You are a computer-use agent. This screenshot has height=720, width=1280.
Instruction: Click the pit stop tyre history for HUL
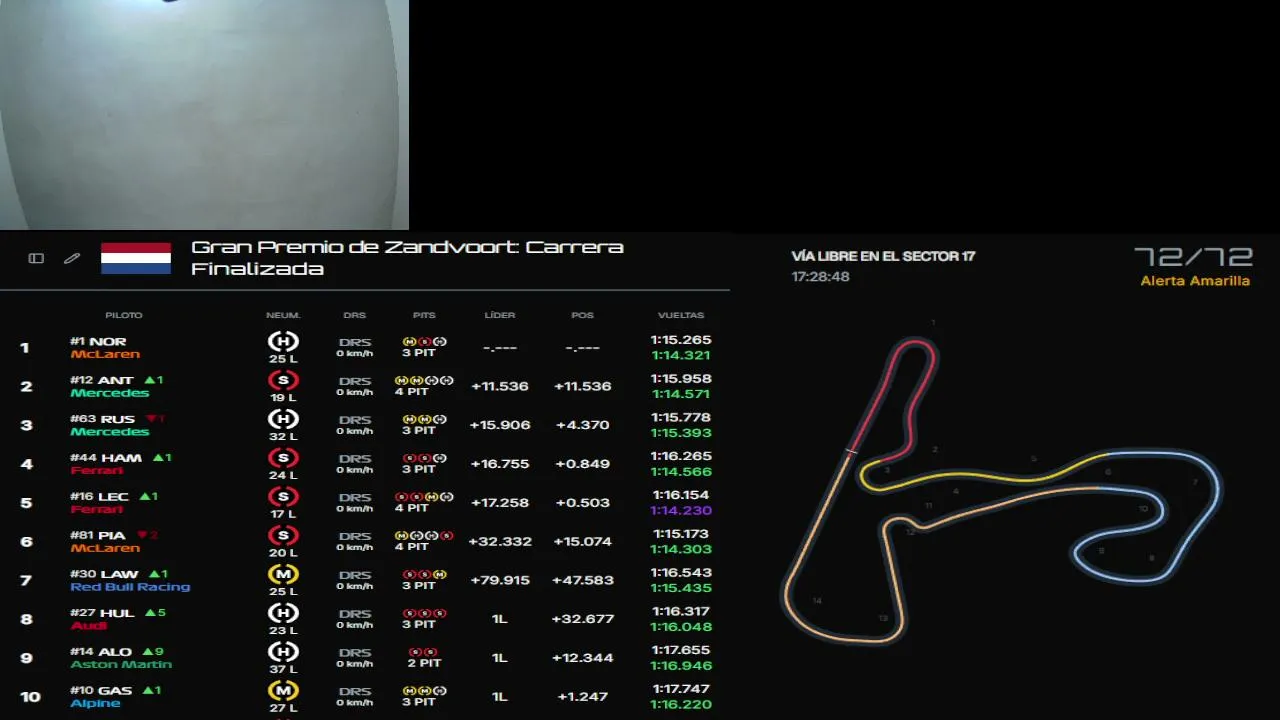coord(424,614)
